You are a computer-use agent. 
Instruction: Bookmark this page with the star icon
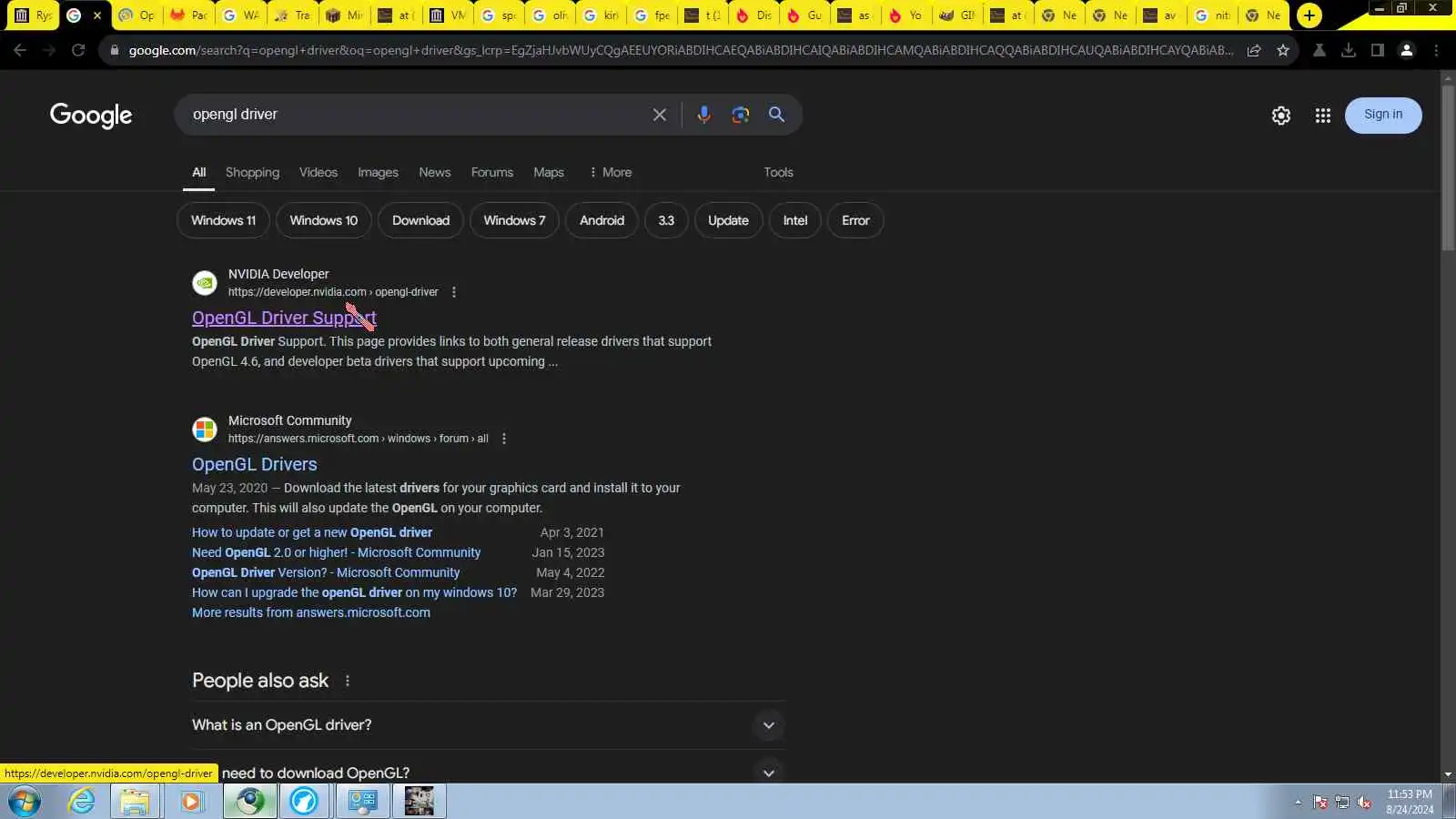1283,50
